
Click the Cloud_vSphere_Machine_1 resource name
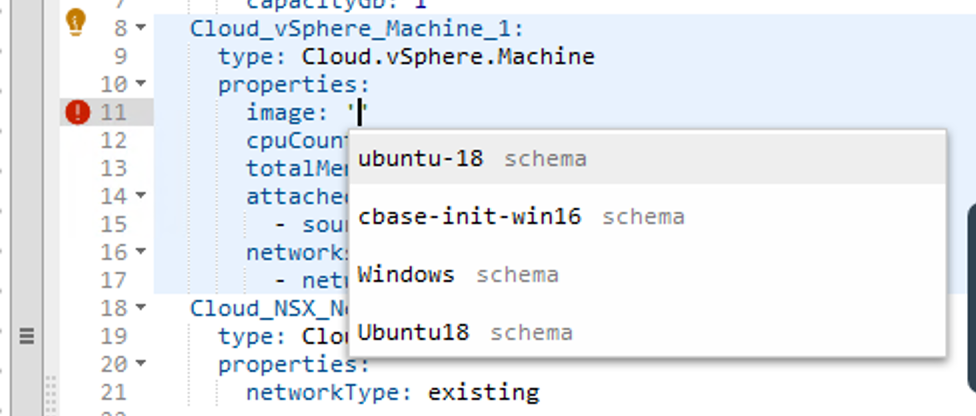[x=357, y=29]
